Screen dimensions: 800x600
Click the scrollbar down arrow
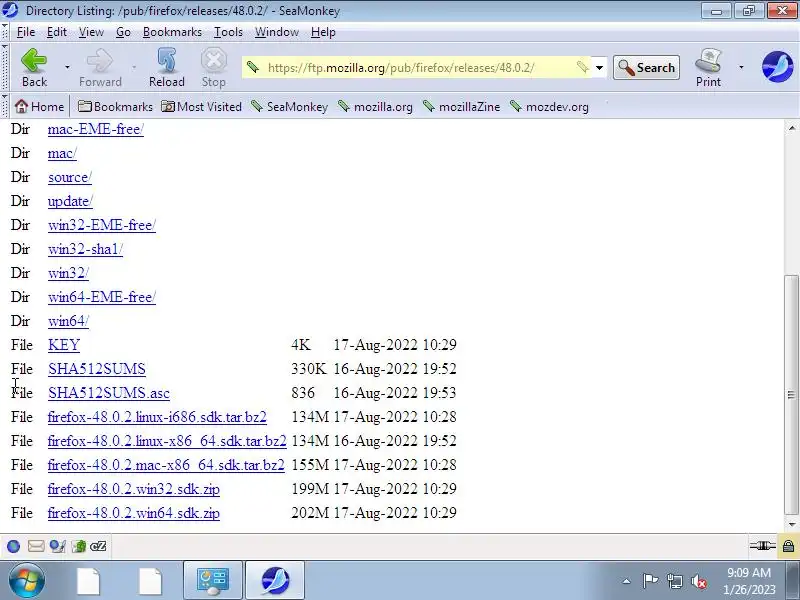(791, 524)
